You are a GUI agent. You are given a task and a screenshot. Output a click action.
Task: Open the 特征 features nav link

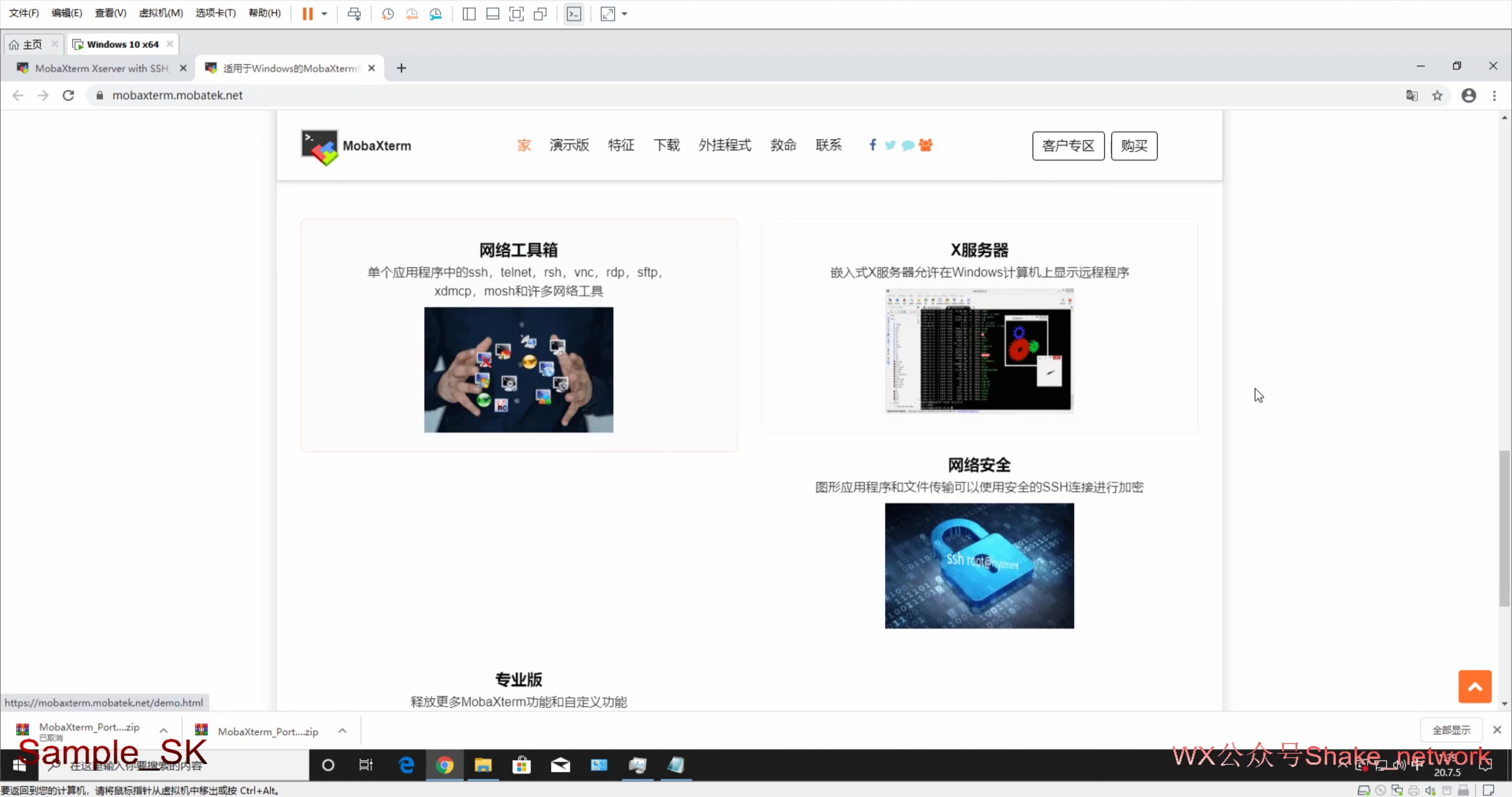pyautogui.click(x=621, y=145)
